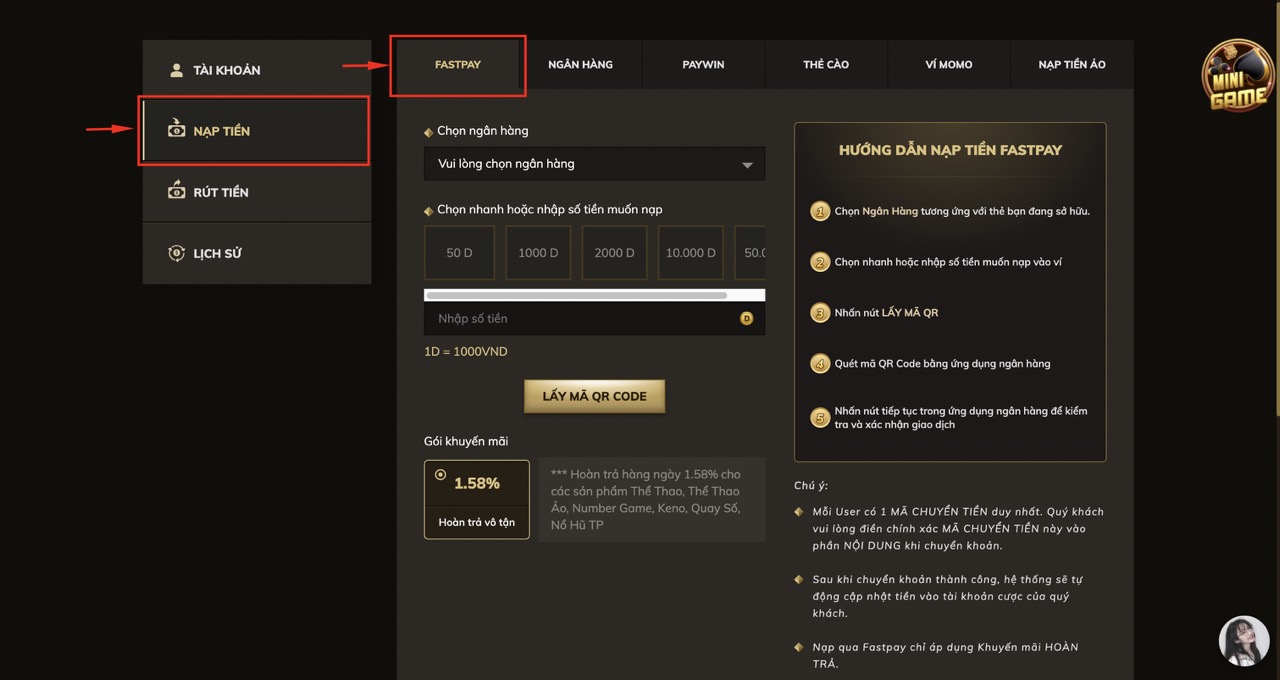Click the 1D = 1000VND rate text

[x=466, y=352]
